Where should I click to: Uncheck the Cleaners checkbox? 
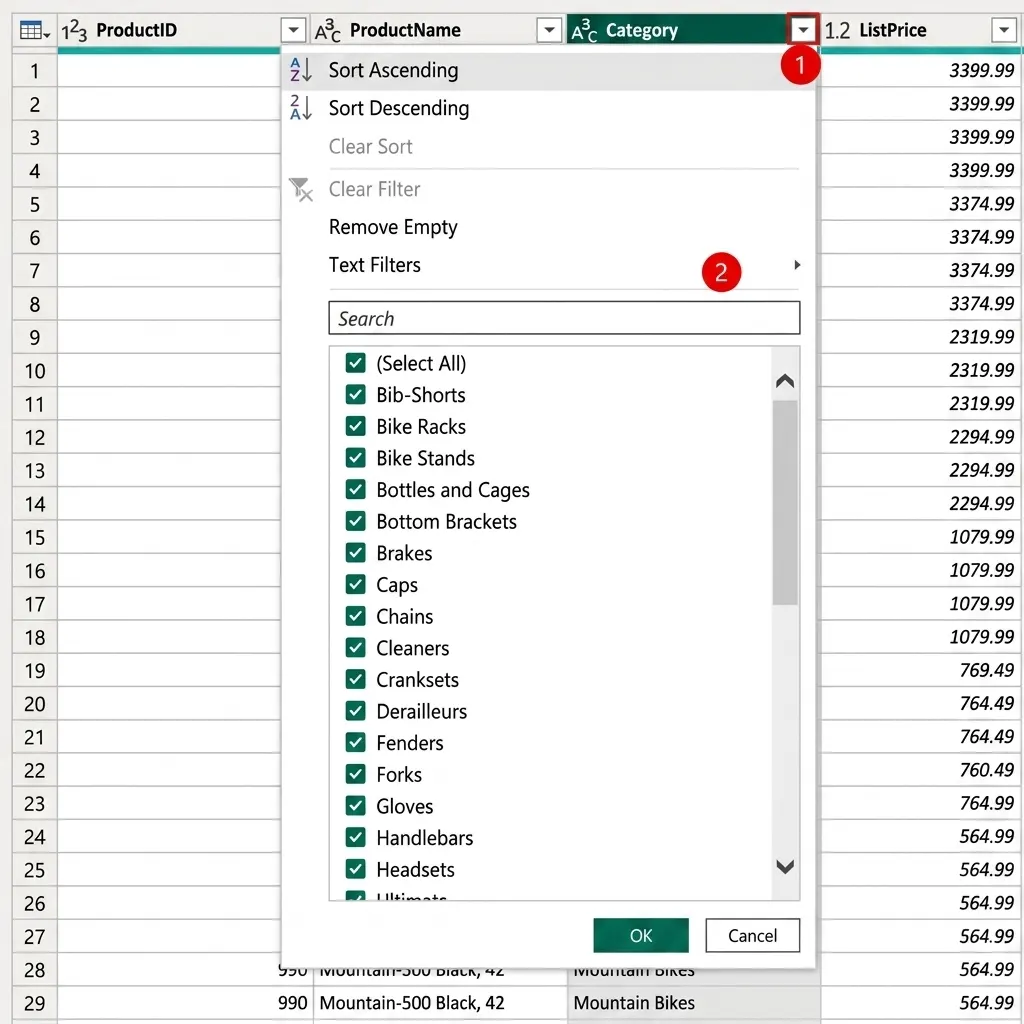tap(356, 647)
